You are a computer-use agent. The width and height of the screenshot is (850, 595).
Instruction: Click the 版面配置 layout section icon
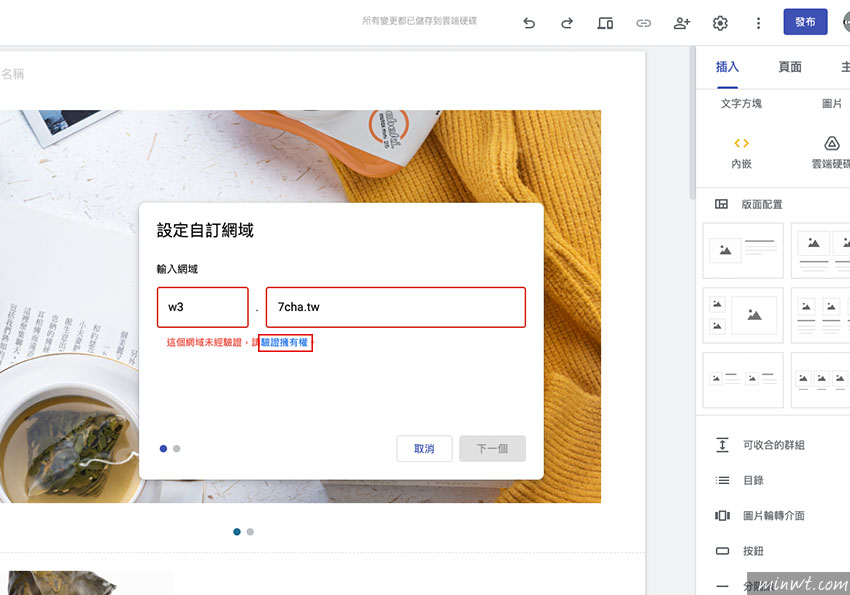721,204
